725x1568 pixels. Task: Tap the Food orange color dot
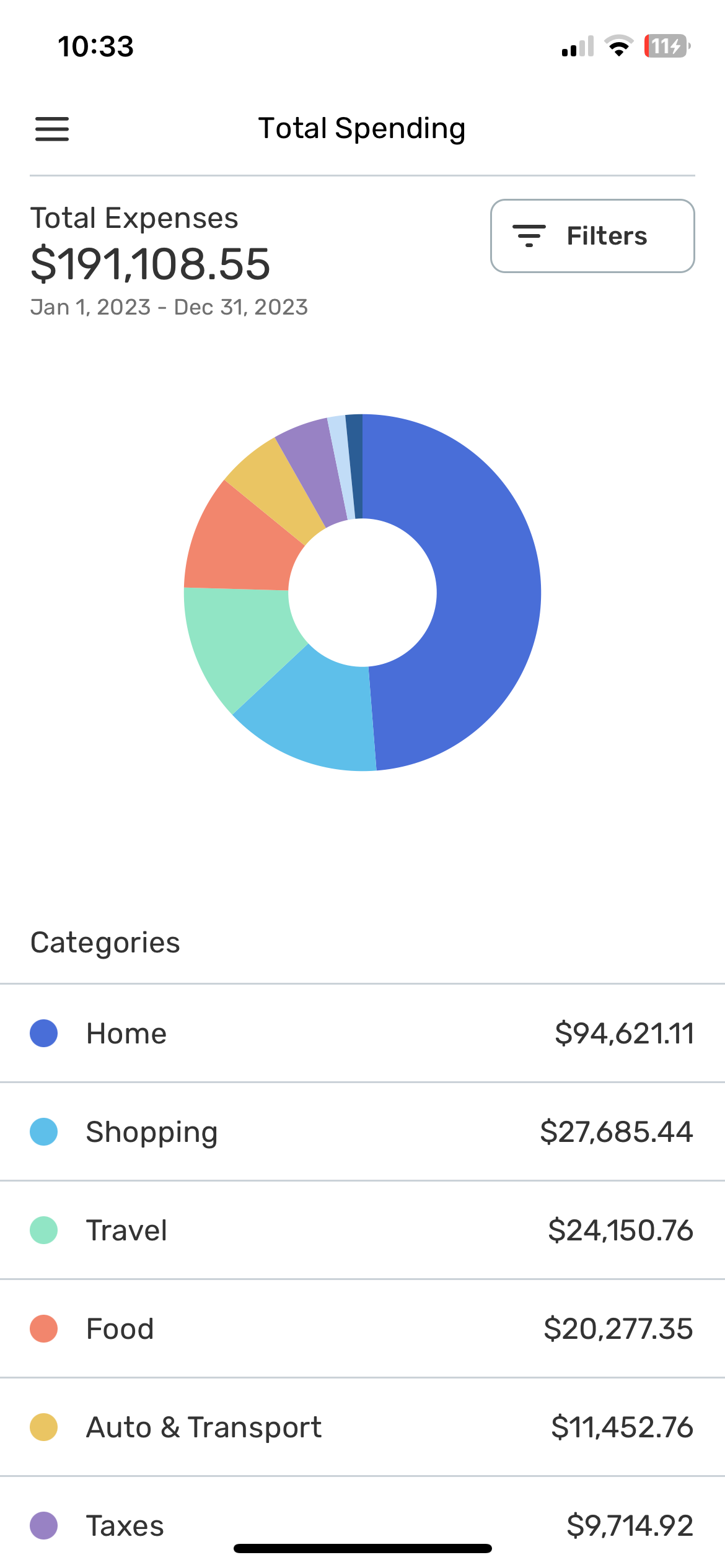click(x=44, y=1328)
